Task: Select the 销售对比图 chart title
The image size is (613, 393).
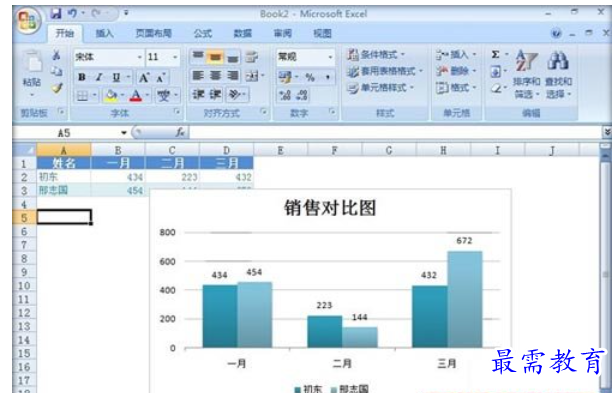Action: point(330,208)
